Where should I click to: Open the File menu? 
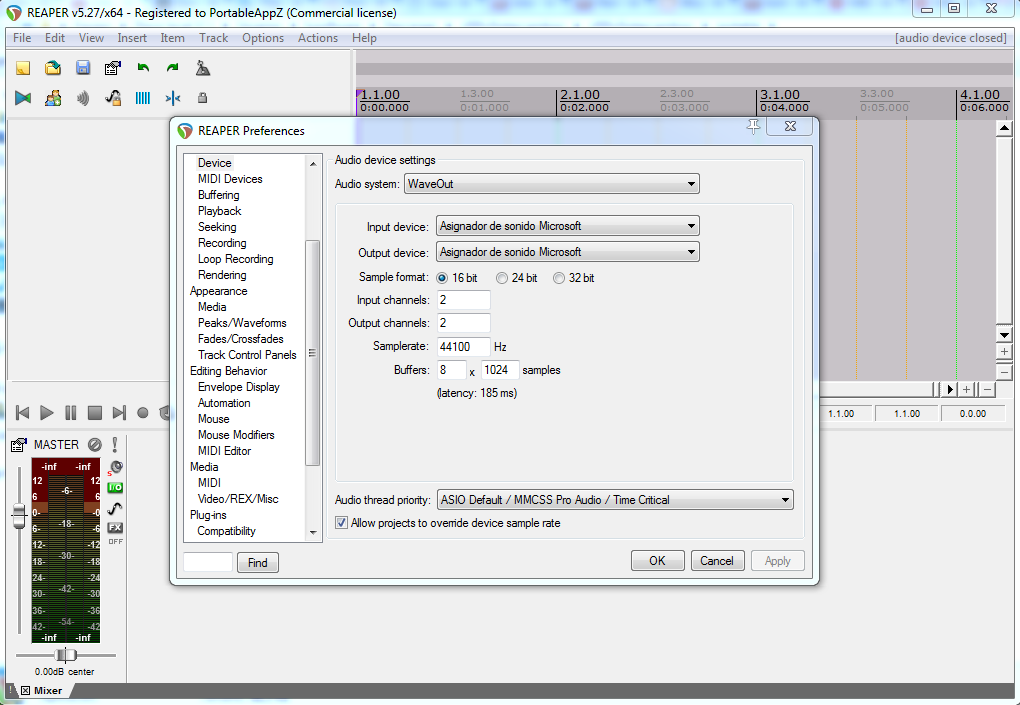click(x=22, y=38)
